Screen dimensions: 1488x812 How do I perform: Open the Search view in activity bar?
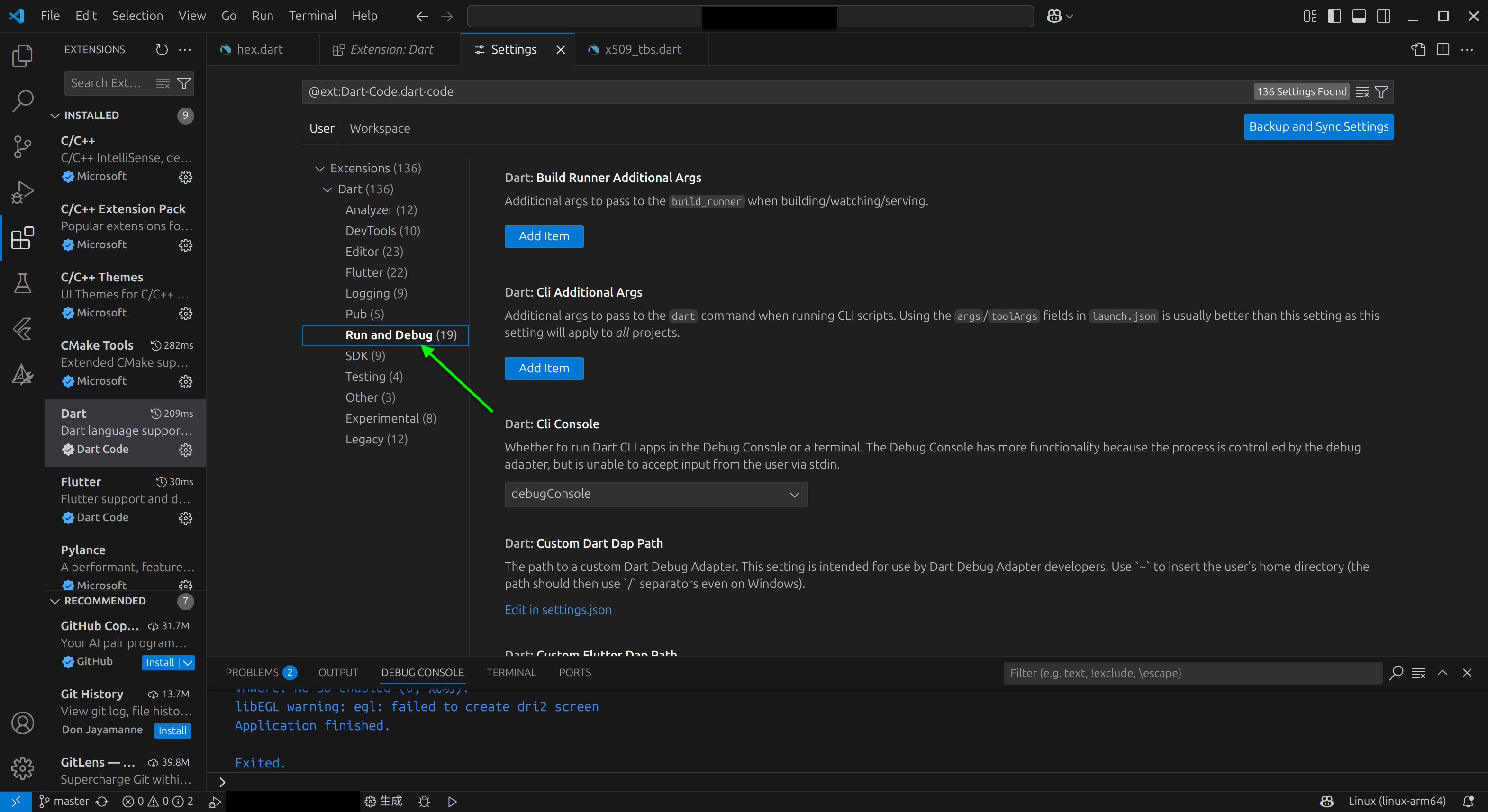[x=23, y=100]
